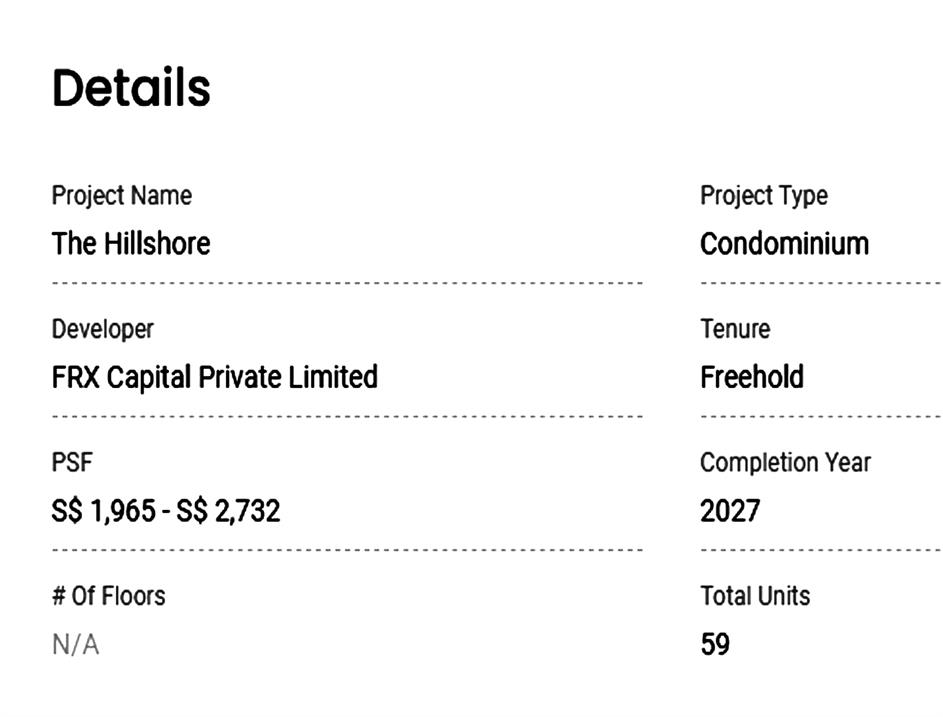Open the Condominium project type
The width and height of the screenshot is (943, 717).
pos(784,244)
